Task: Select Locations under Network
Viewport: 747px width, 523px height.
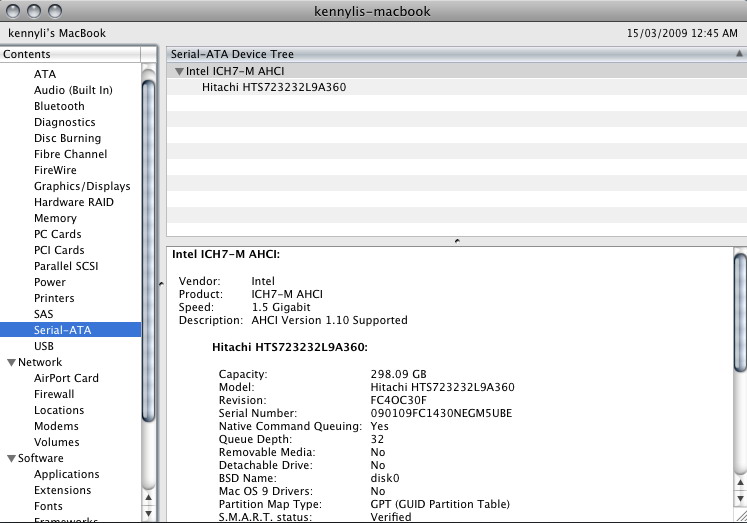Action: click(59, 410)
